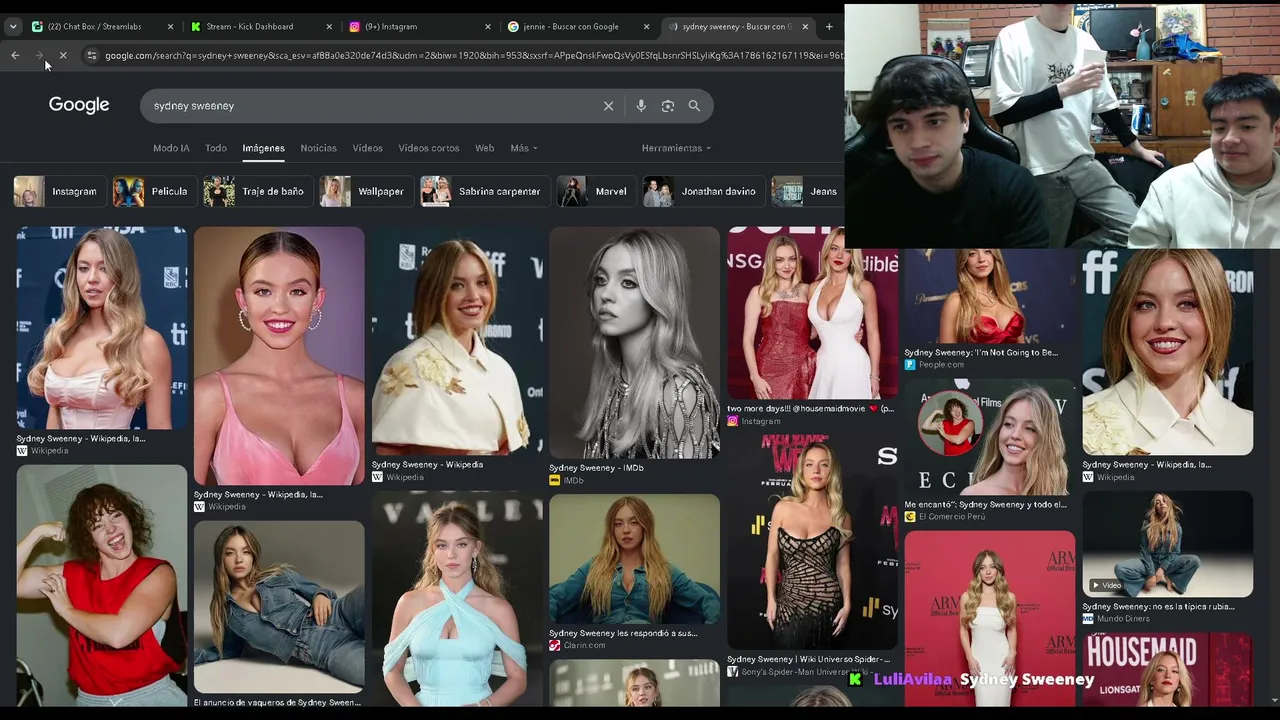Viewport: 1280px width, 720px height.
Task: Open 'Sydney Sweeney les respondió a sus...' link
Action: (x=623, y=633)
